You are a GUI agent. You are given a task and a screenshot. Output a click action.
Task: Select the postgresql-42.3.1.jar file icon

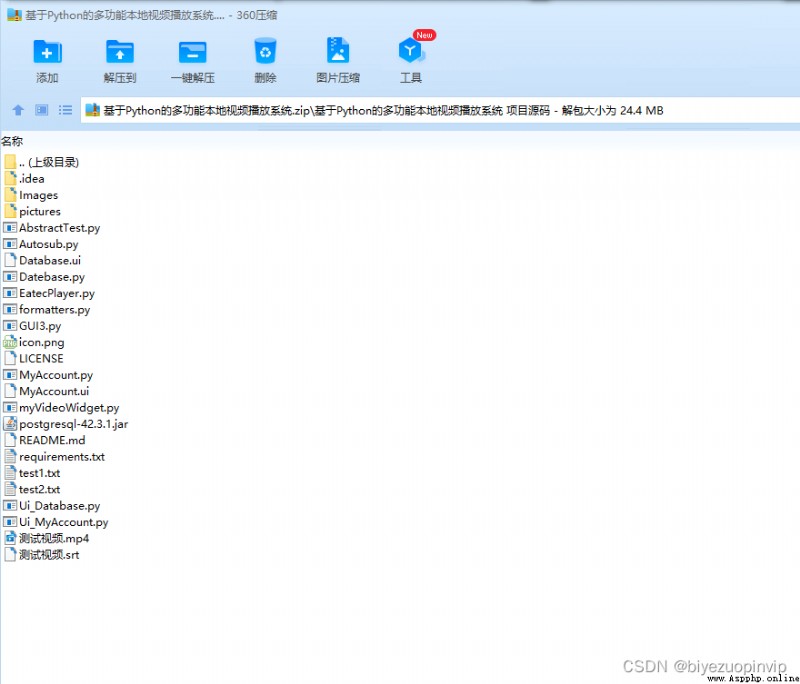(10, 423)
